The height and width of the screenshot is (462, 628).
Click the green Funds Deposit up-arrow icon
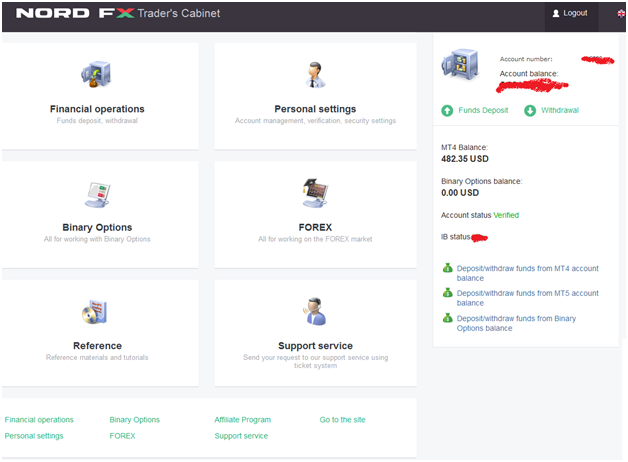(447, 110)
